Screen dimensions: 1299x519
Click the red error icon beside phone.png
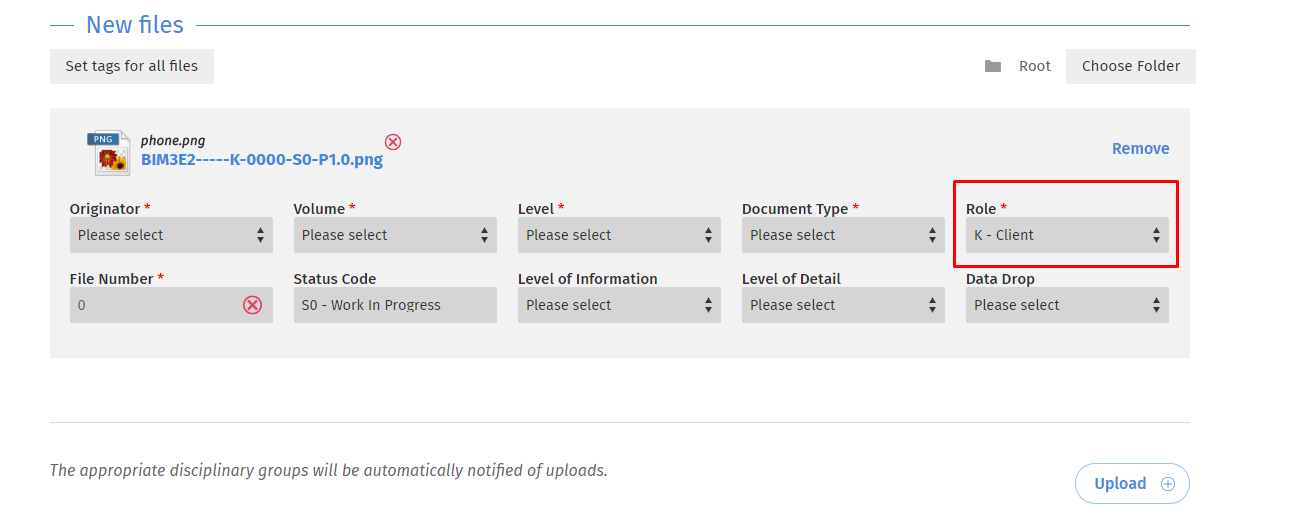pos(393,142)
